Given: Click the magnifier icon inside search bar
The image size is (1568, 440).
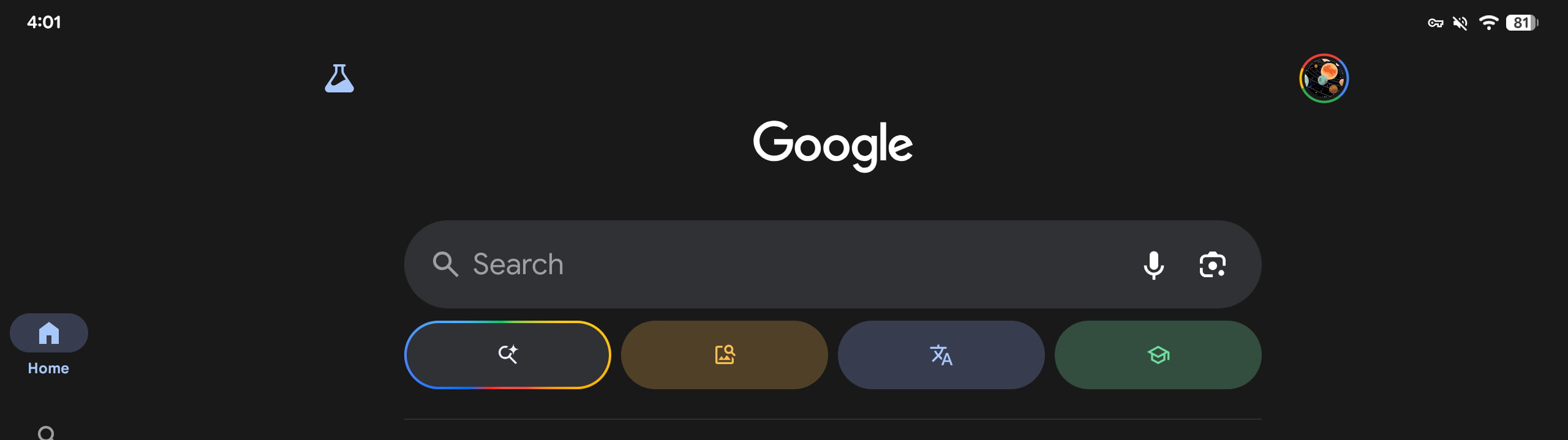Looking at the screenshot, I should (x=445, y=264).
